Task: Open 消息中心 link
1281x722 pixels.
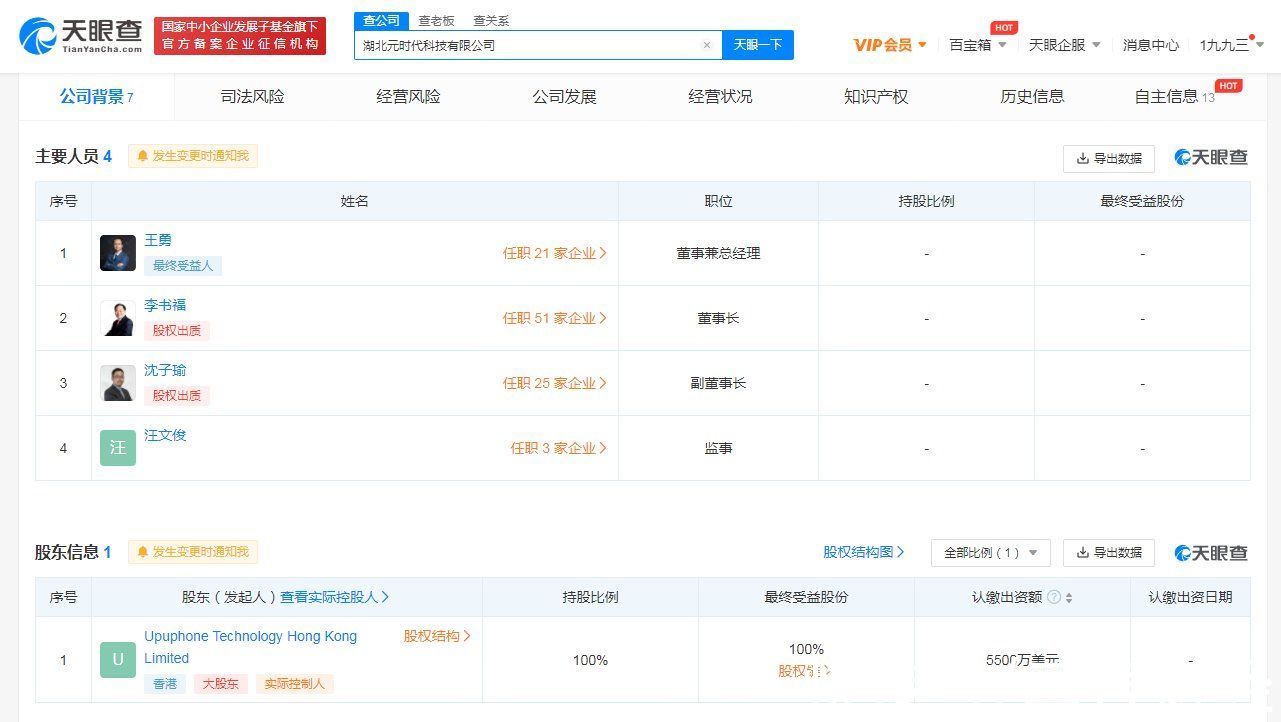Action: (1150, 45)
